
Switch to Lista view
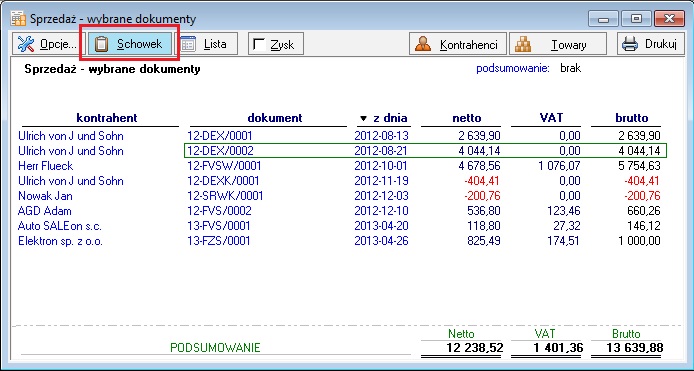tap(208, 44)
